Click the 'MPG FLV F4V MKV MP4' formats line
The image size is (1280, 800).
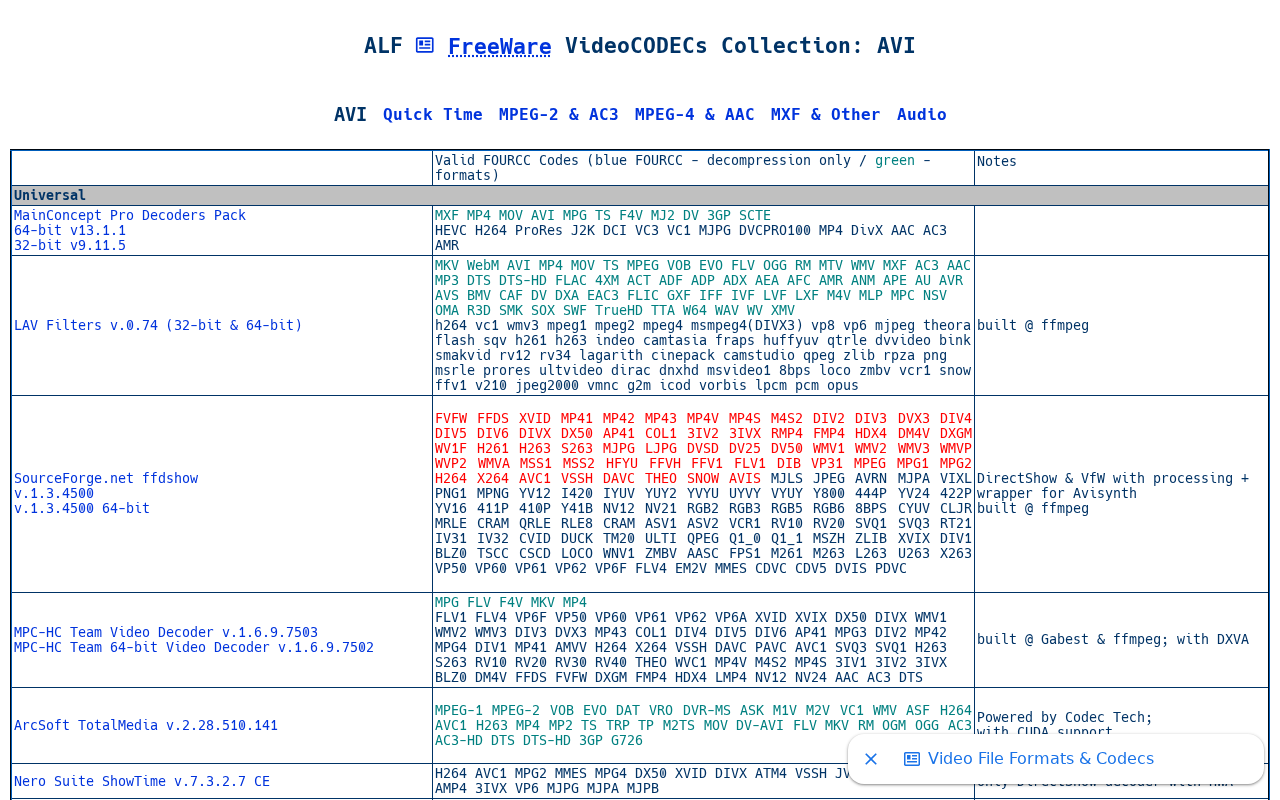tap(511, 602)
